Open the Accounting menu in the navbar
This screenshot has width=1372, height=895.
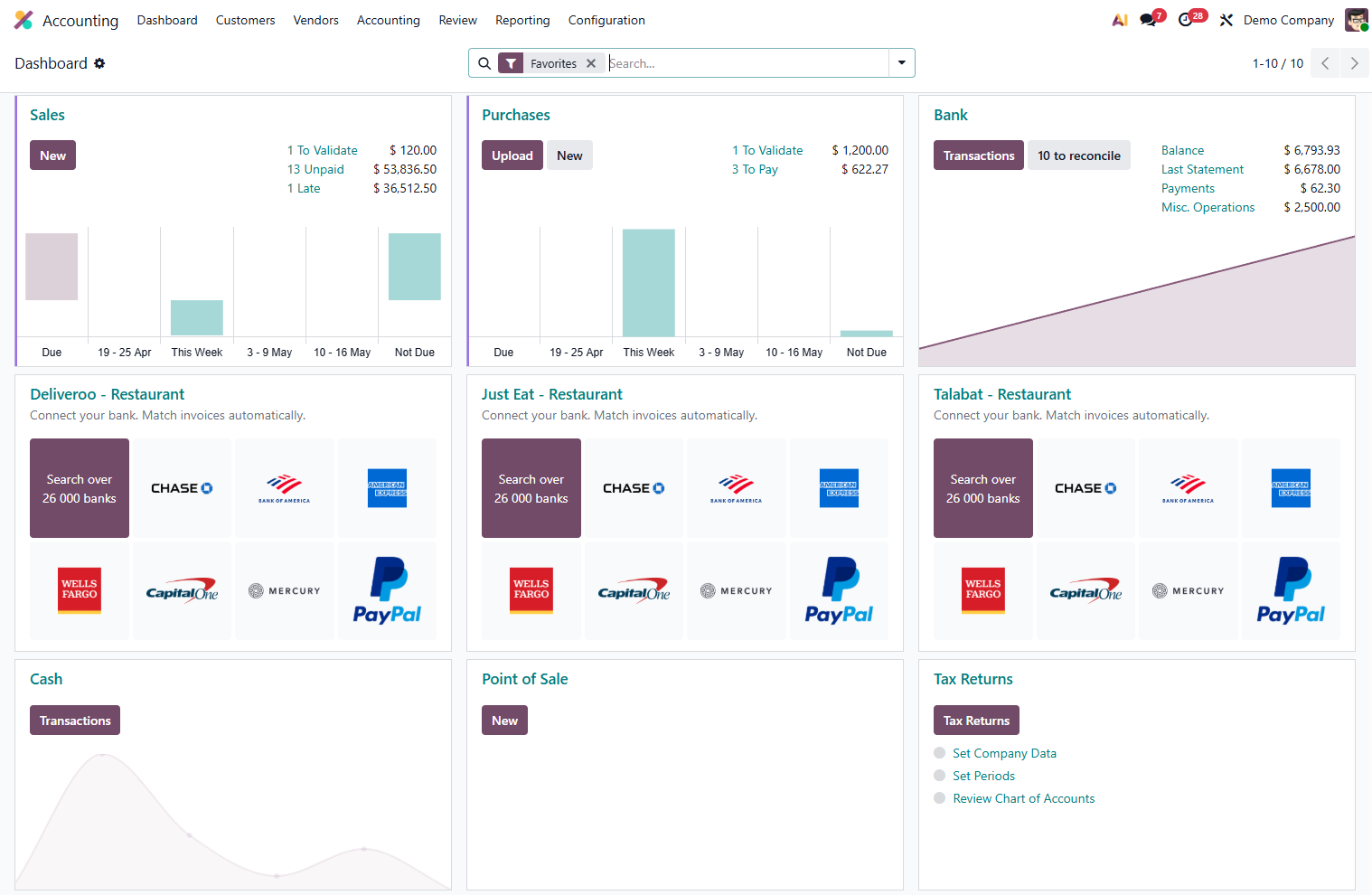(389, 20)
